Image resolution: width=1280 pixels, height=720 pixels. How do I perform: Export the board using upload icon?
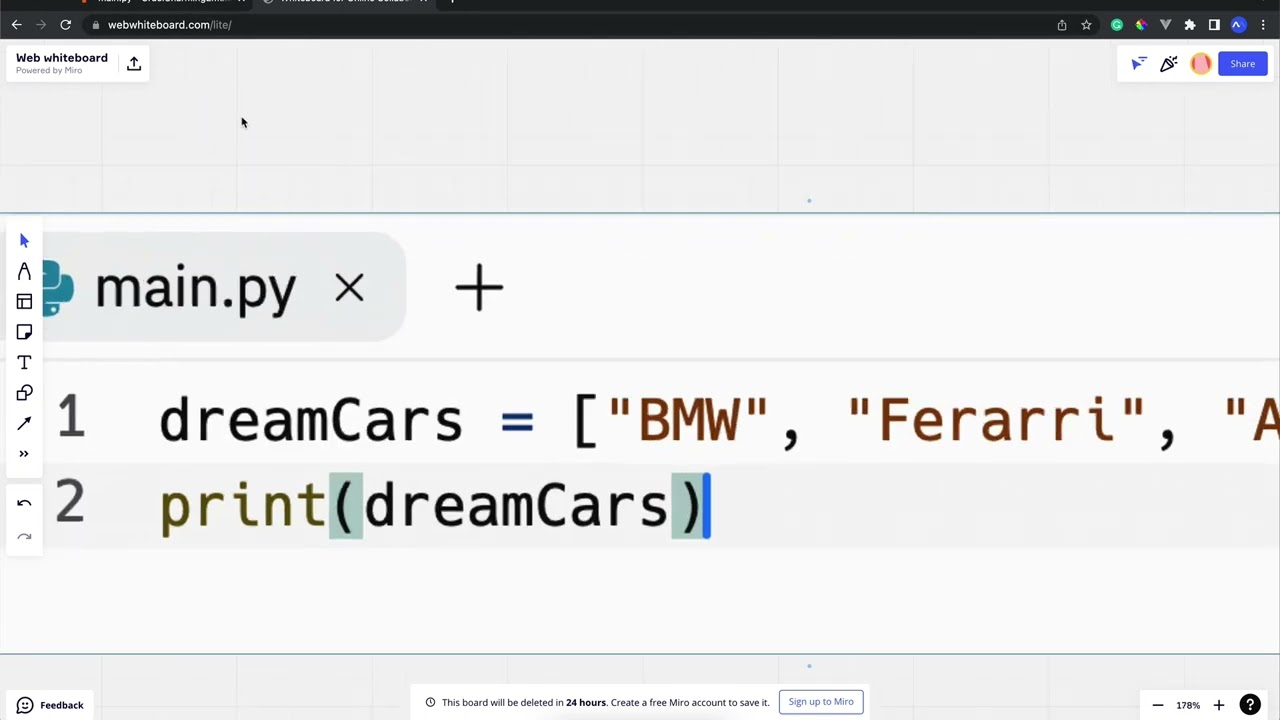tap(134, 64)
